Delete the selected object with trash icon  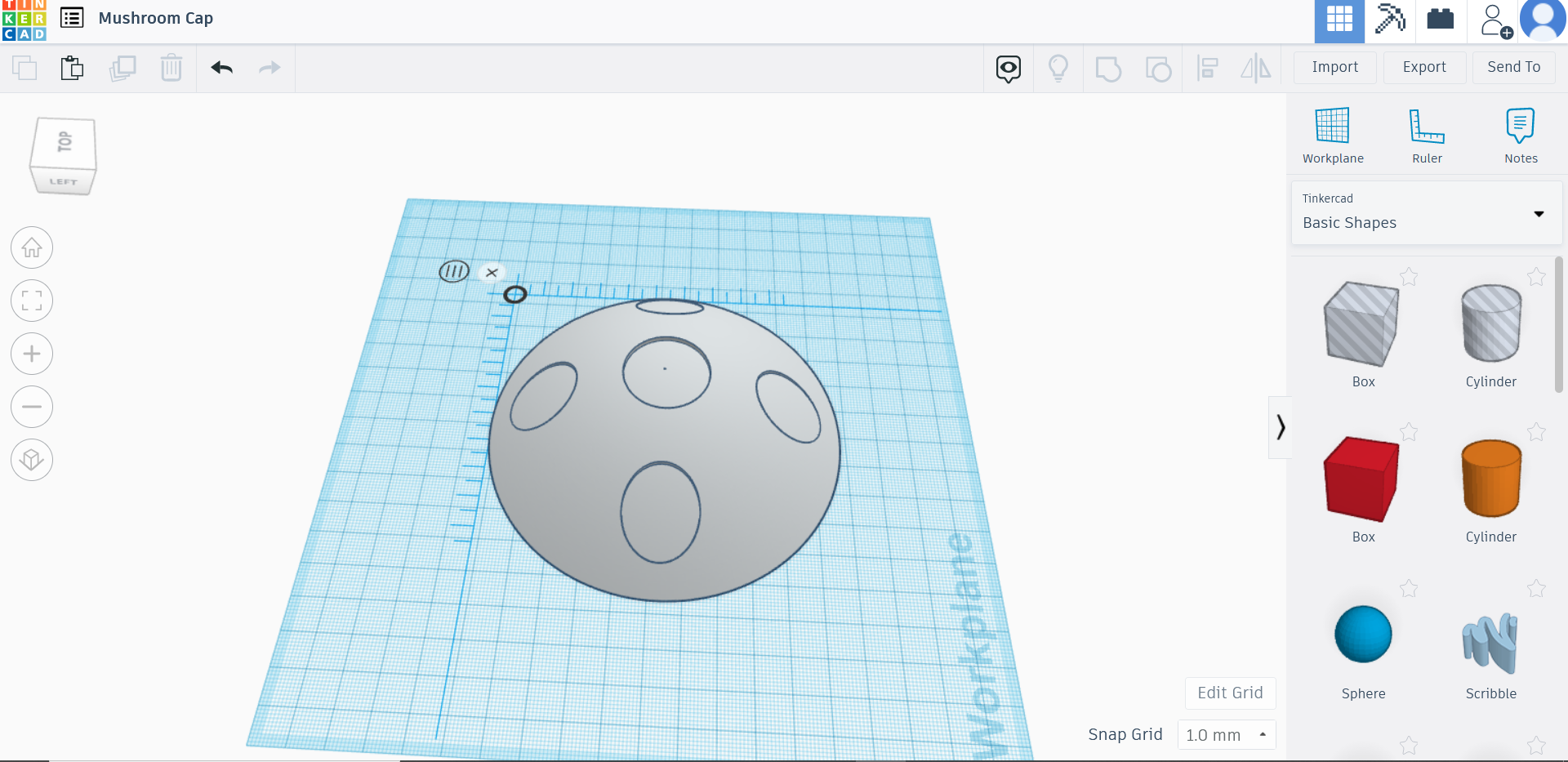[x=171, y=69]
